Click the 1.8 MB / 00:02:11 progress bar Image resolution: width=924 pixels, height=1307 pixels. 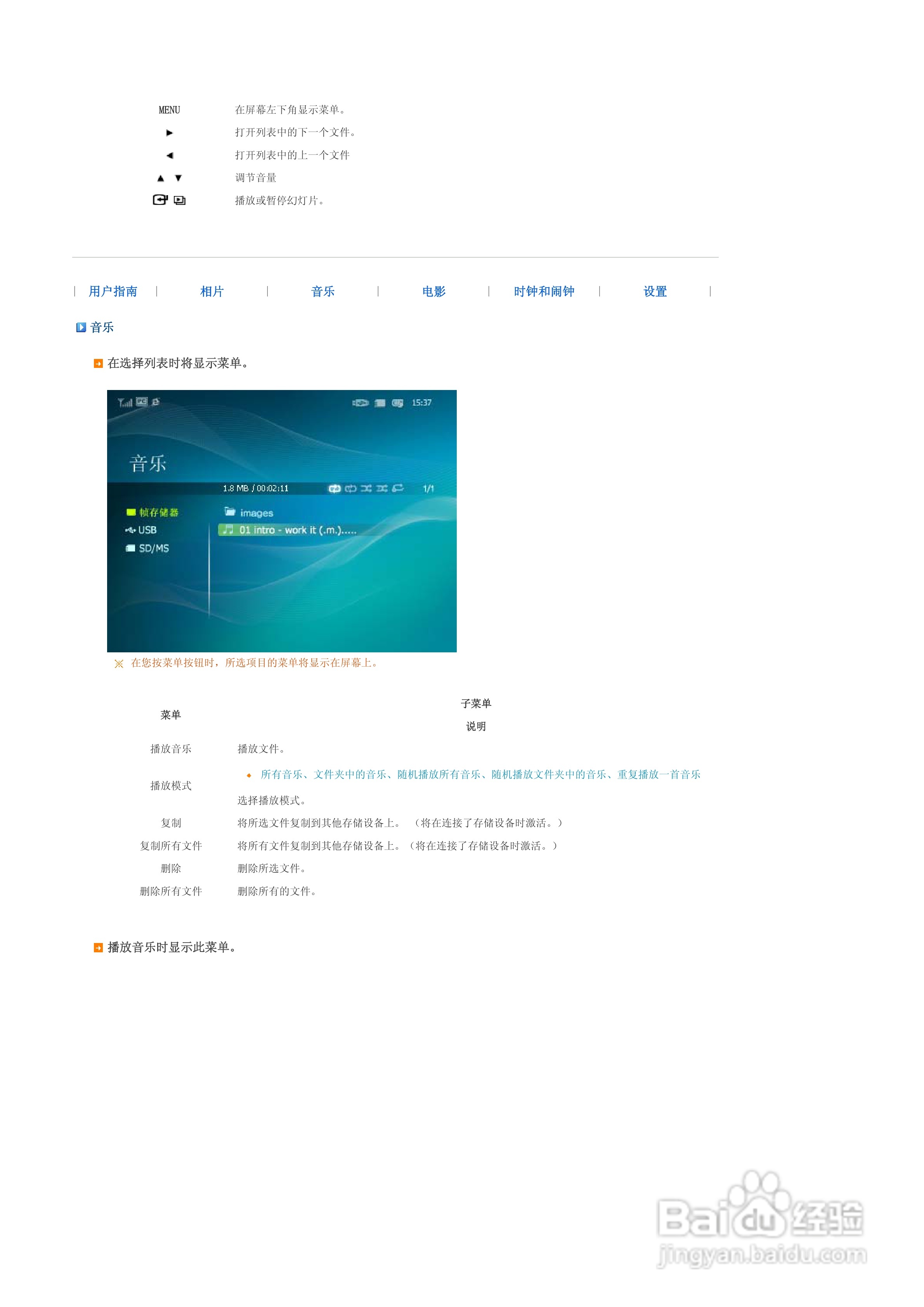click(x=256, y=489)
